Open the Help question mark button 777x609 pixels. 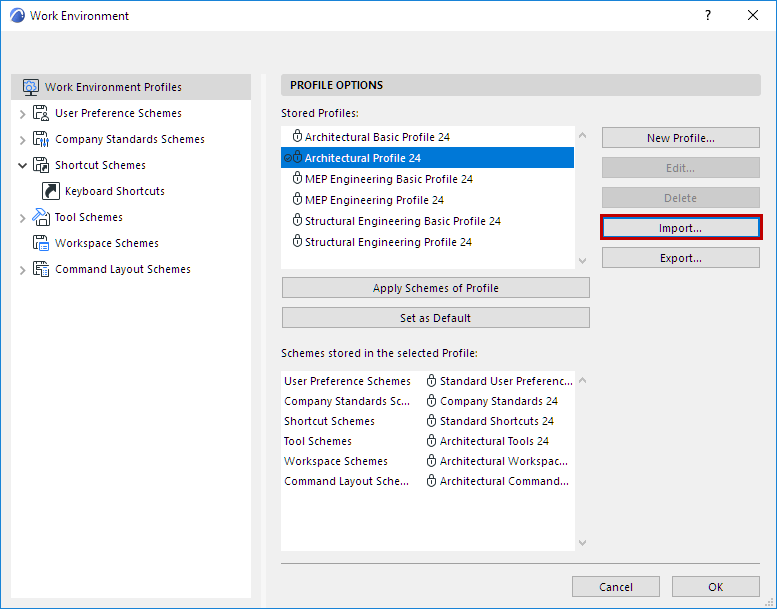708,15
